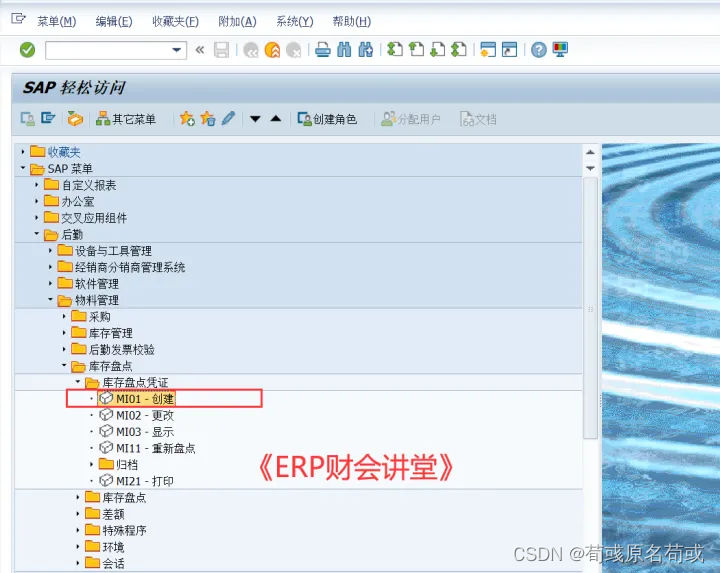Click the Add to Favorites star icon
The width and height of the screenshot is (720, 573).
tap(187, 119)
